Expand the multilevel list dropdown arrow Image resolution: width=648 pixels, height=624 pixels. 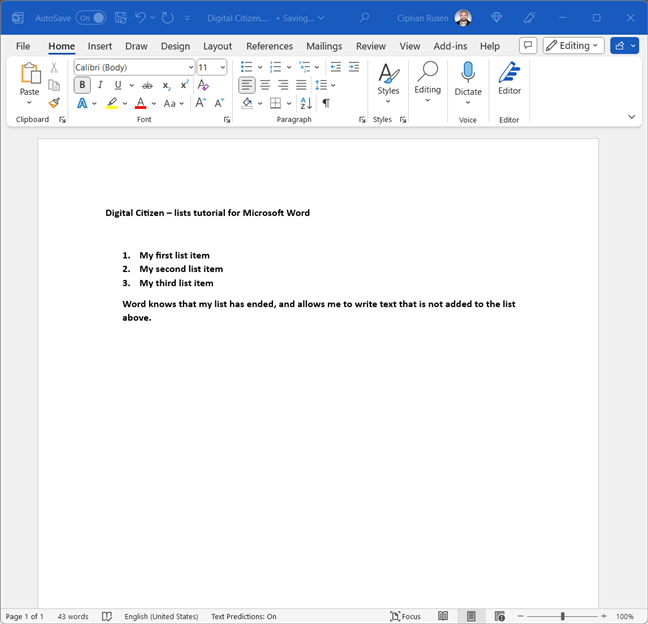(317, 67)
